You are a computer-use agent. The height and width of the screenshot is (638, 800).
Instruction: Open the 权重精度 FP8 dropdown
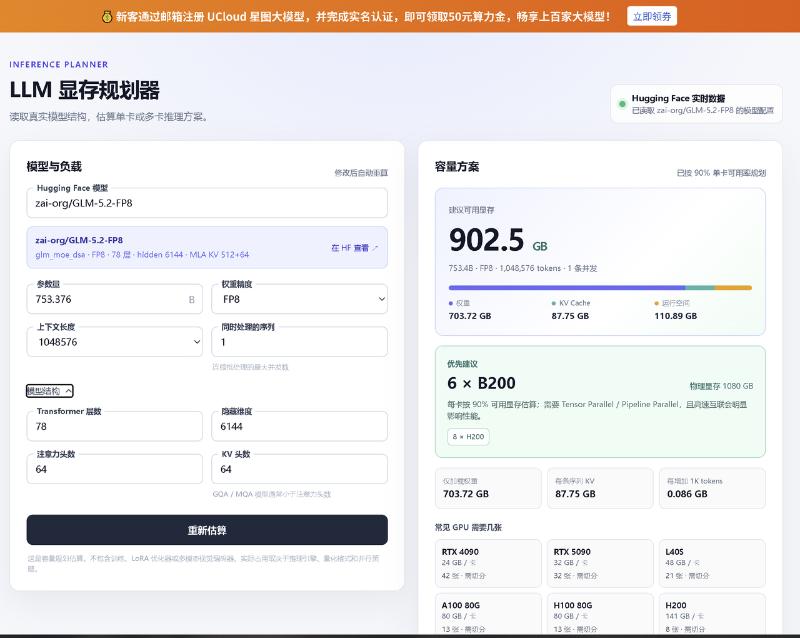(299, 299)
